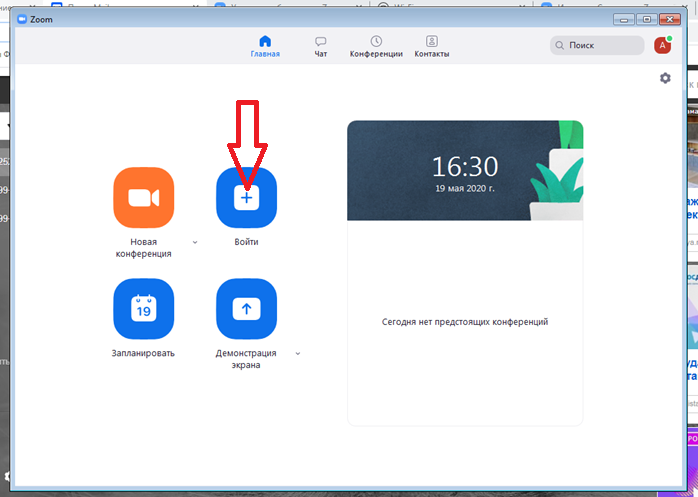Click the Zoom logo in the title bar
Screen dimensions: 698x497
coord(22,19)
